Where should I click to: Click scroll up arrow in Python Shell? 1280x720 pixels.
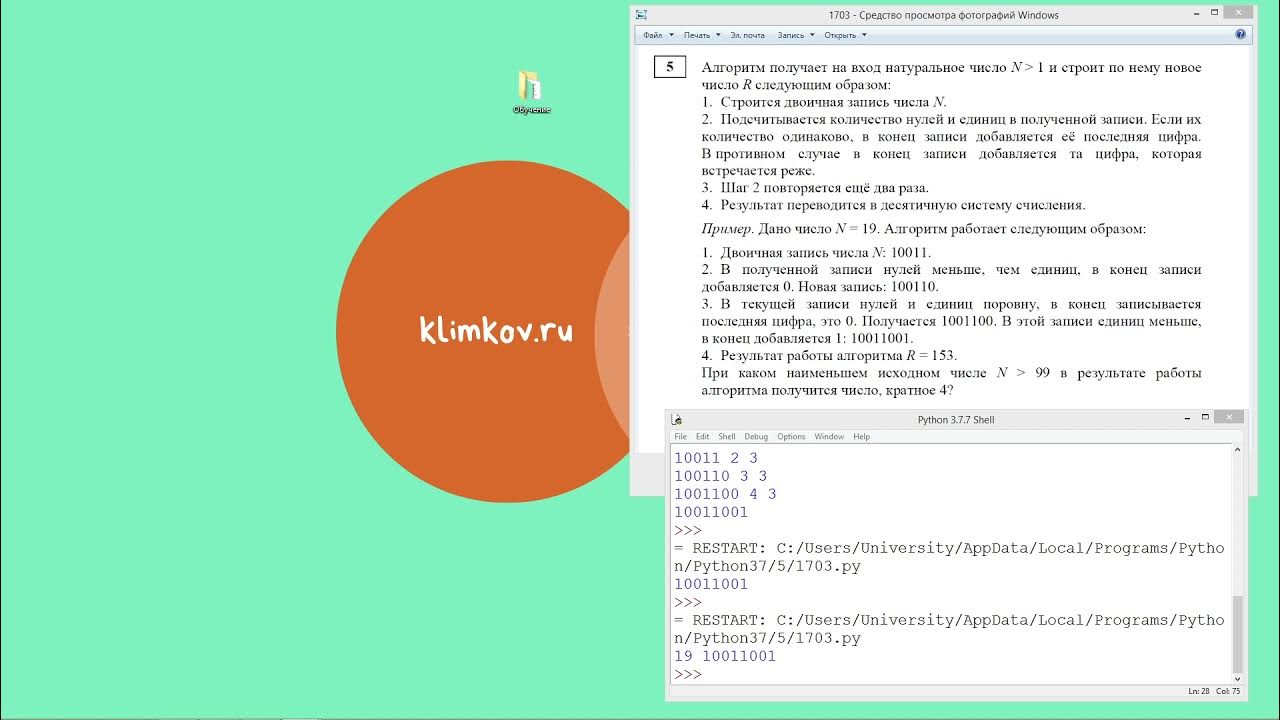coord(1237,451)
